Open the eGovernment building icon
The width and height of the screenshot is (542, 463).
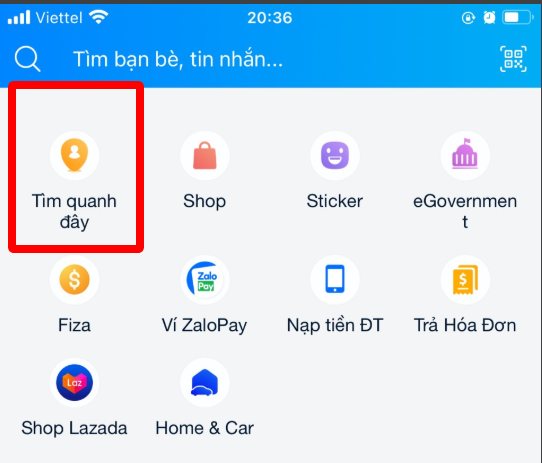465,155
